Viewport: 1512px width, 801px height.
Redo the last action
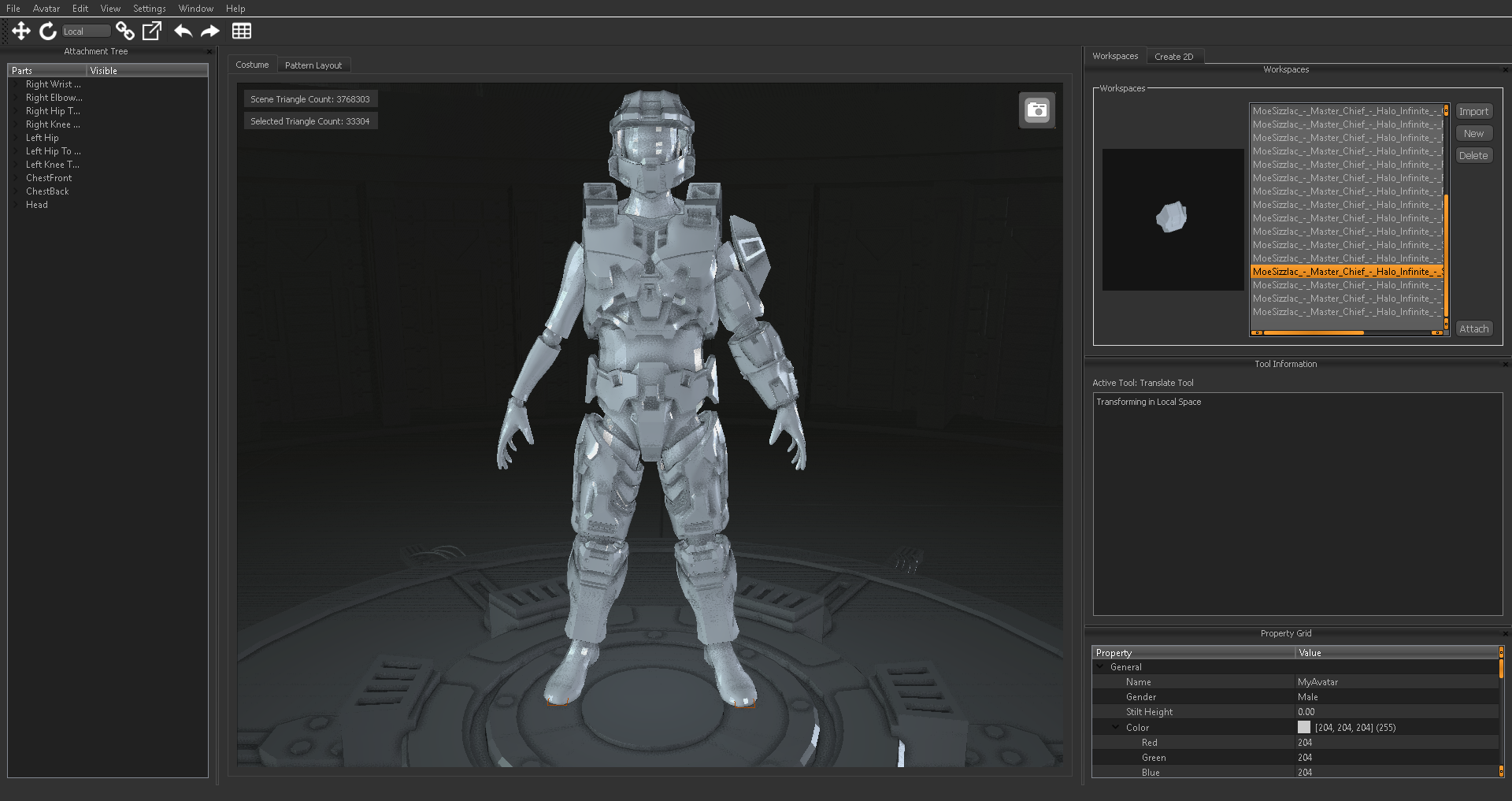[x=209, y=31]
